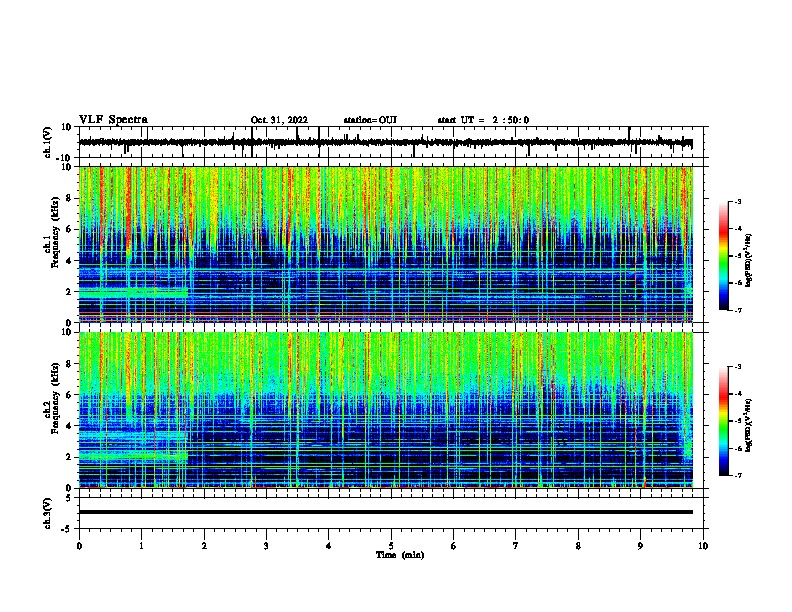Click inside the ch.1 spectrogram panel
Image resolution: width=792 pixels, height=612 pixels.
tap(385, 244)
